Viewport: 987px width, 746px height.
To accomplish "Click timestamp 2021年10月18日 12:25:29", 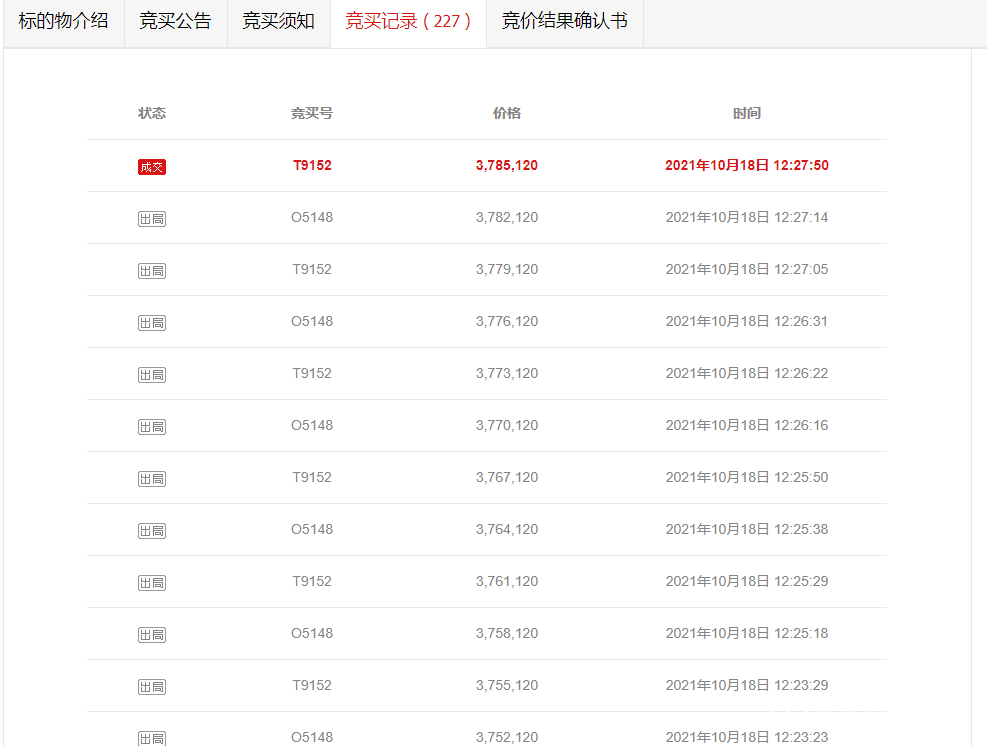I will tap(747, 581).
